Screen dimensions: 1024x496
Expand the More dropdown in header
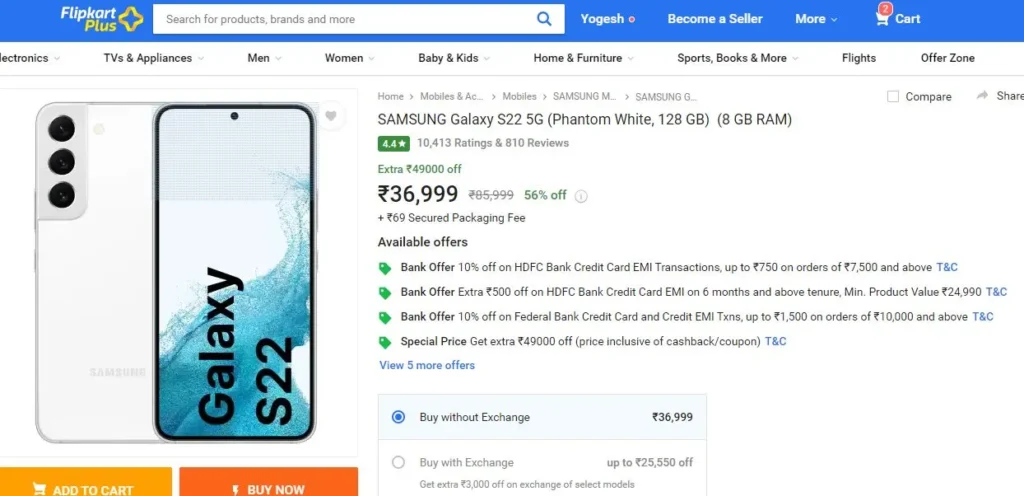click(x=816, y=19)
